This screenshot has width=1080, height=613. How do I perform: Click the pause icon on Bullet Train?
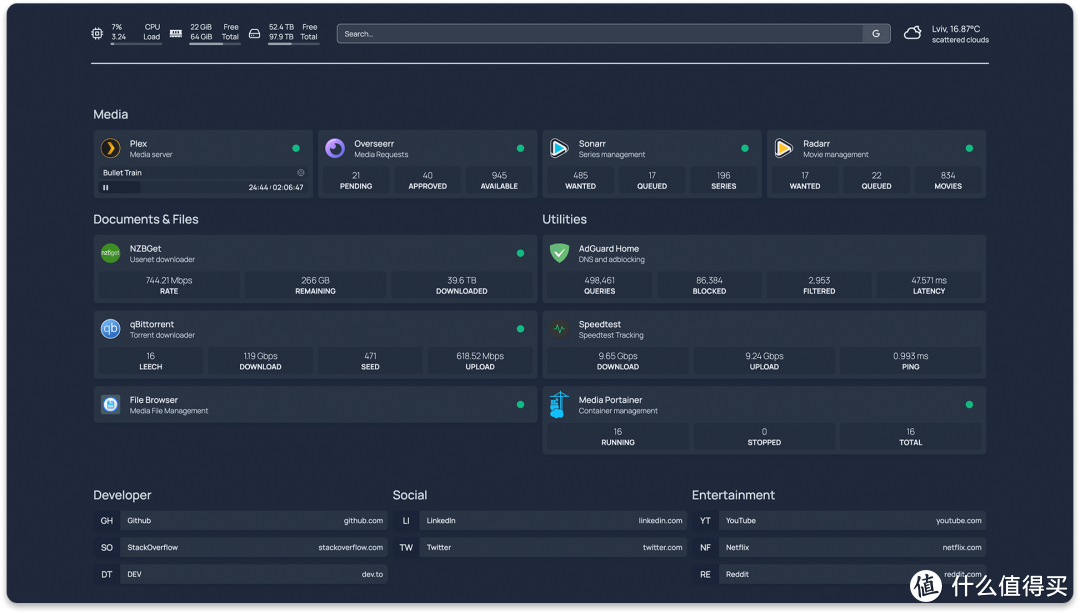[x=106, y=187]
